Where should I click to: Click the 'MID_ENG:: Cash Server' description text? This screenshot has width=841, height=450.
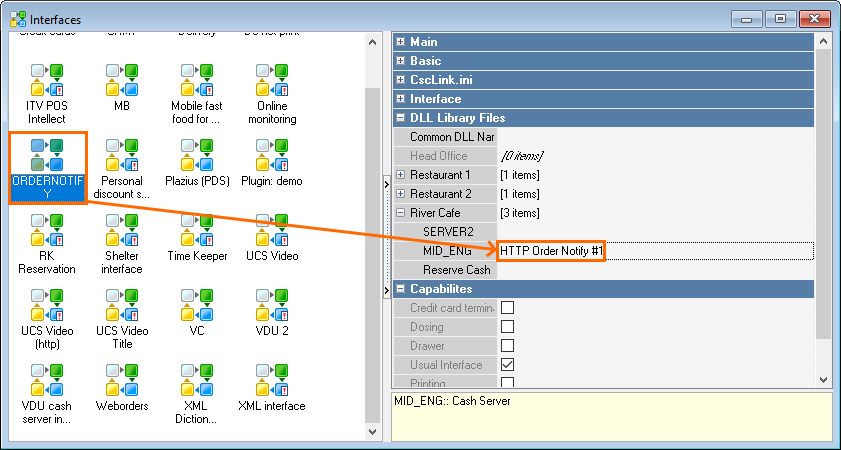452,401
